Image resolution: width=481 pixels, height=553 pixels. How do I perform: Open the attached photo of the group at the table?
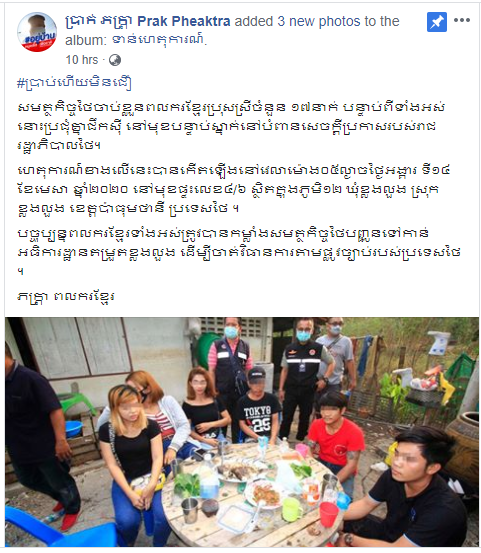click(x=242, y=432)
